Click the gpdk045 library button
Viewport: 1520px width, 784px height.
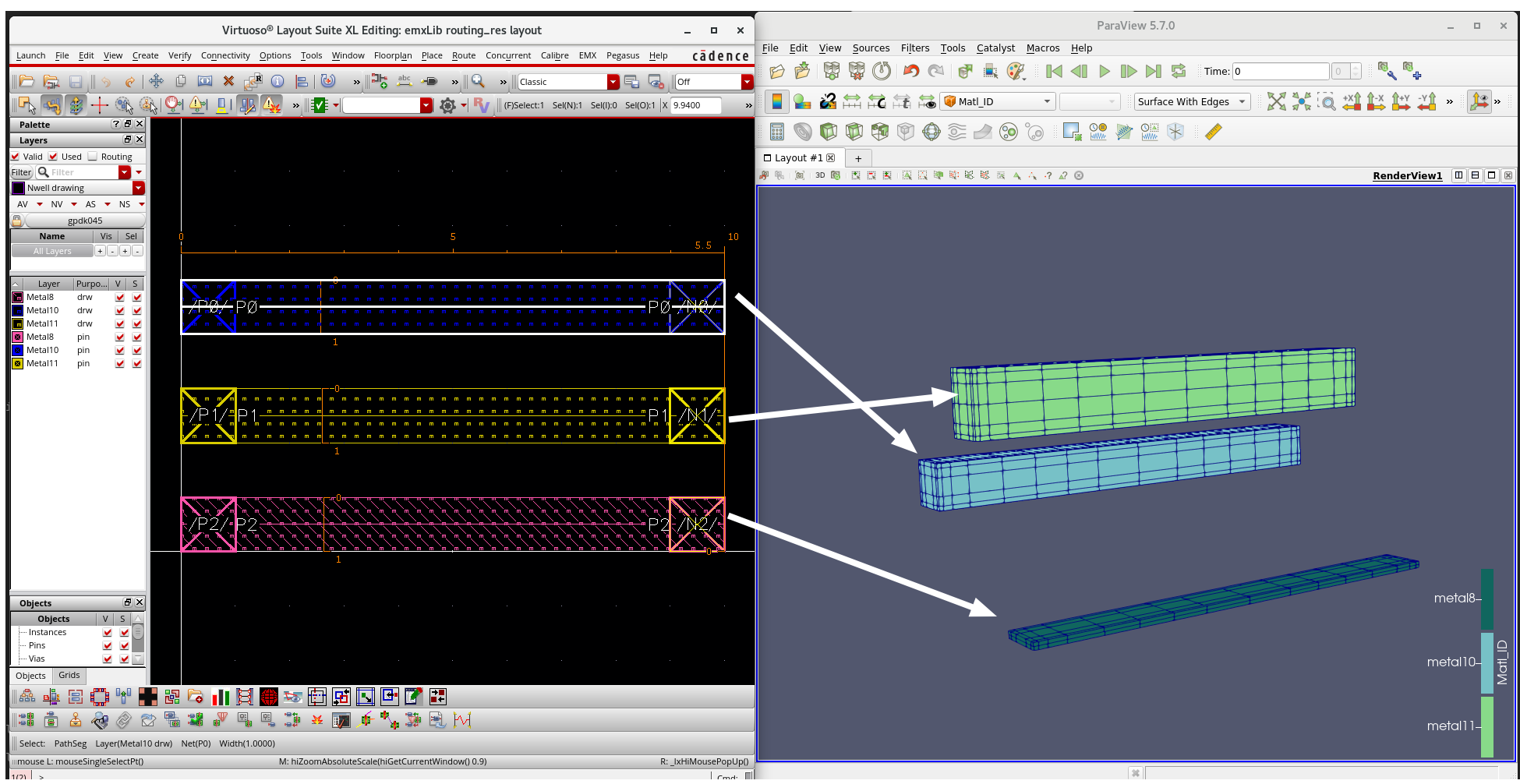(x=85, y=221)
